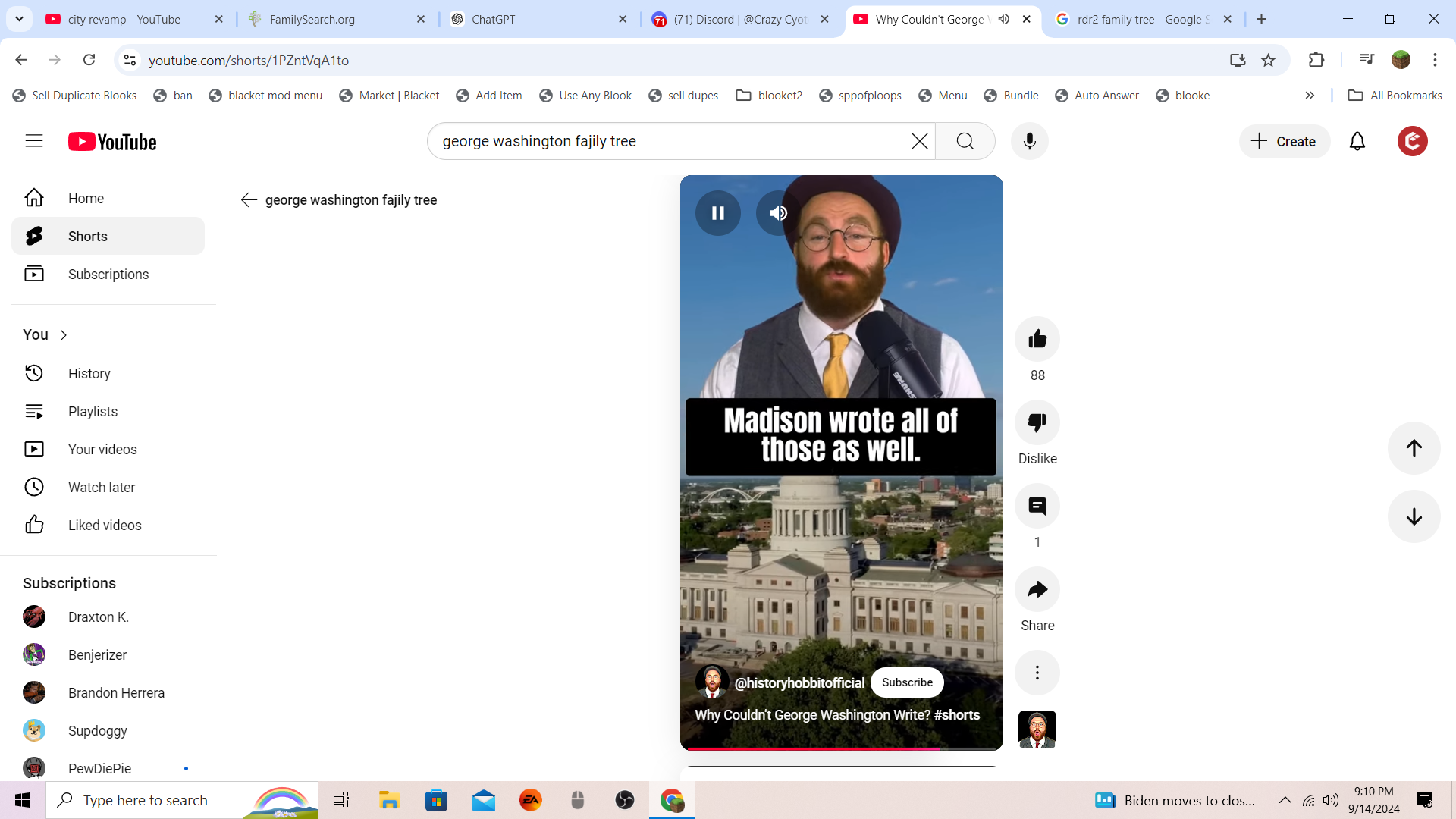Open Subscriptions in the sidebar
Image resolution: width=1456 pixels, height=819 pixels.
[x=108, y=275]
